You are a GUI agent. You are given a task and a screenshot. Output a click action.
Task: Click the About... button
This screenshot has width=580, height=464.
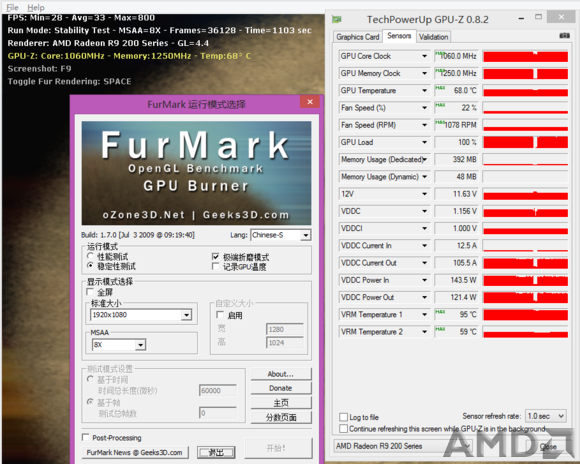281,374
